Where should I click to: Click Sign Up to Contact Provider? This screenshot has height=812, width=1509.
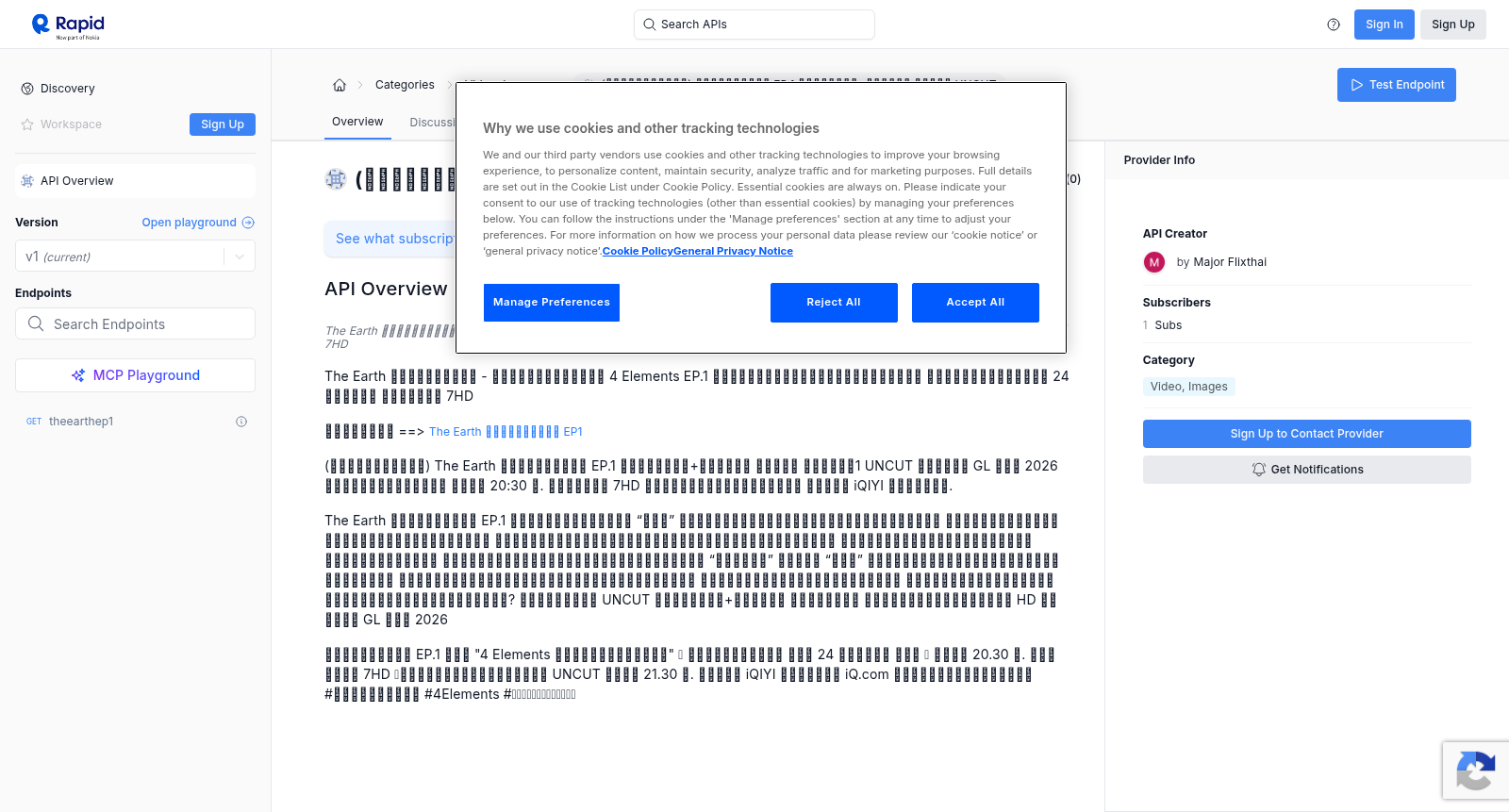(x=1306, y=434)
